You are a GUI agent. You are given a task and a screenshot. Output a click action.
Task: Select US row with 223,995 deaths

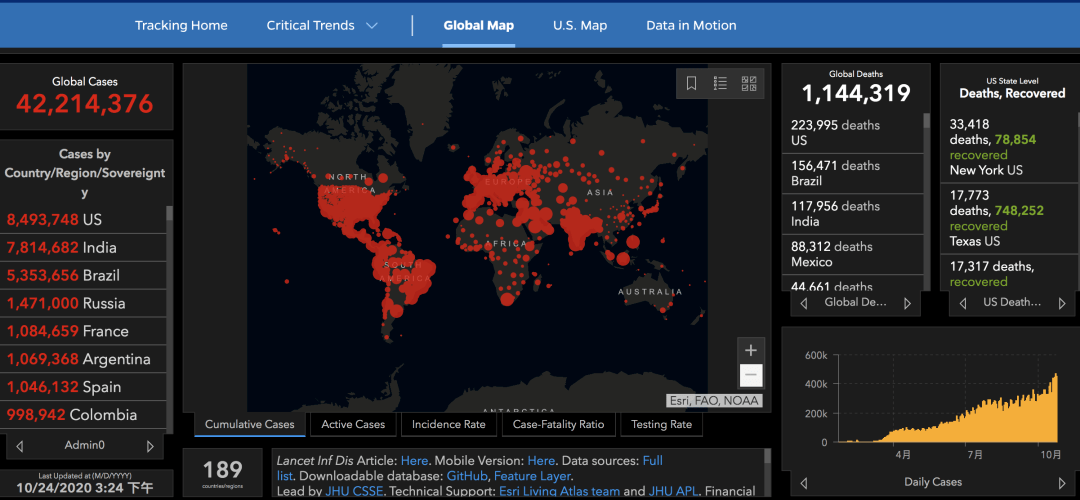click(852, 133)
